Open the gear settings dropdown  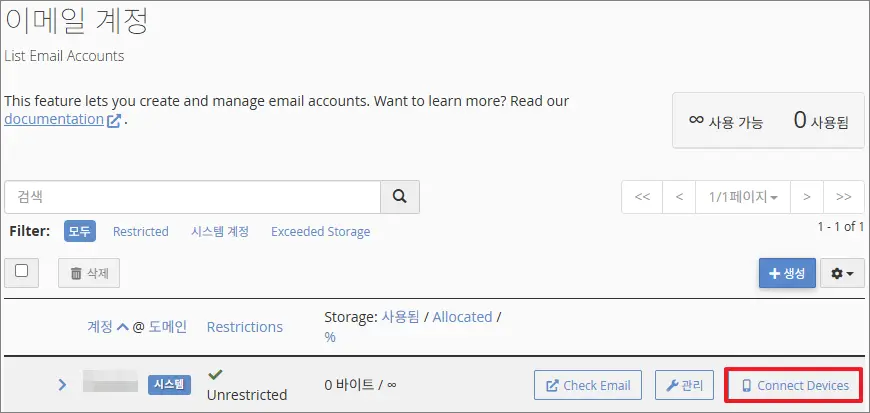click(x=842, y=273)
